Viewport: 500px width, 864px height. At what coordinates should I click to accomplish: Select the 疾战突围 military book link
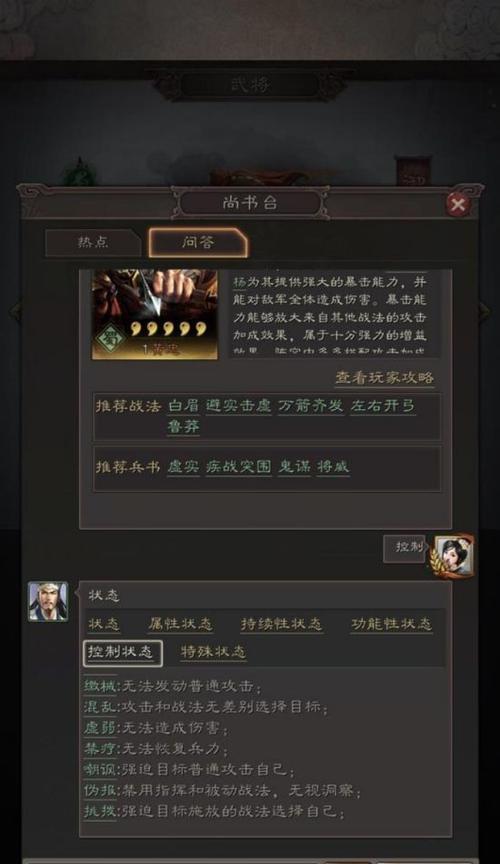click(x=239, y=467)
